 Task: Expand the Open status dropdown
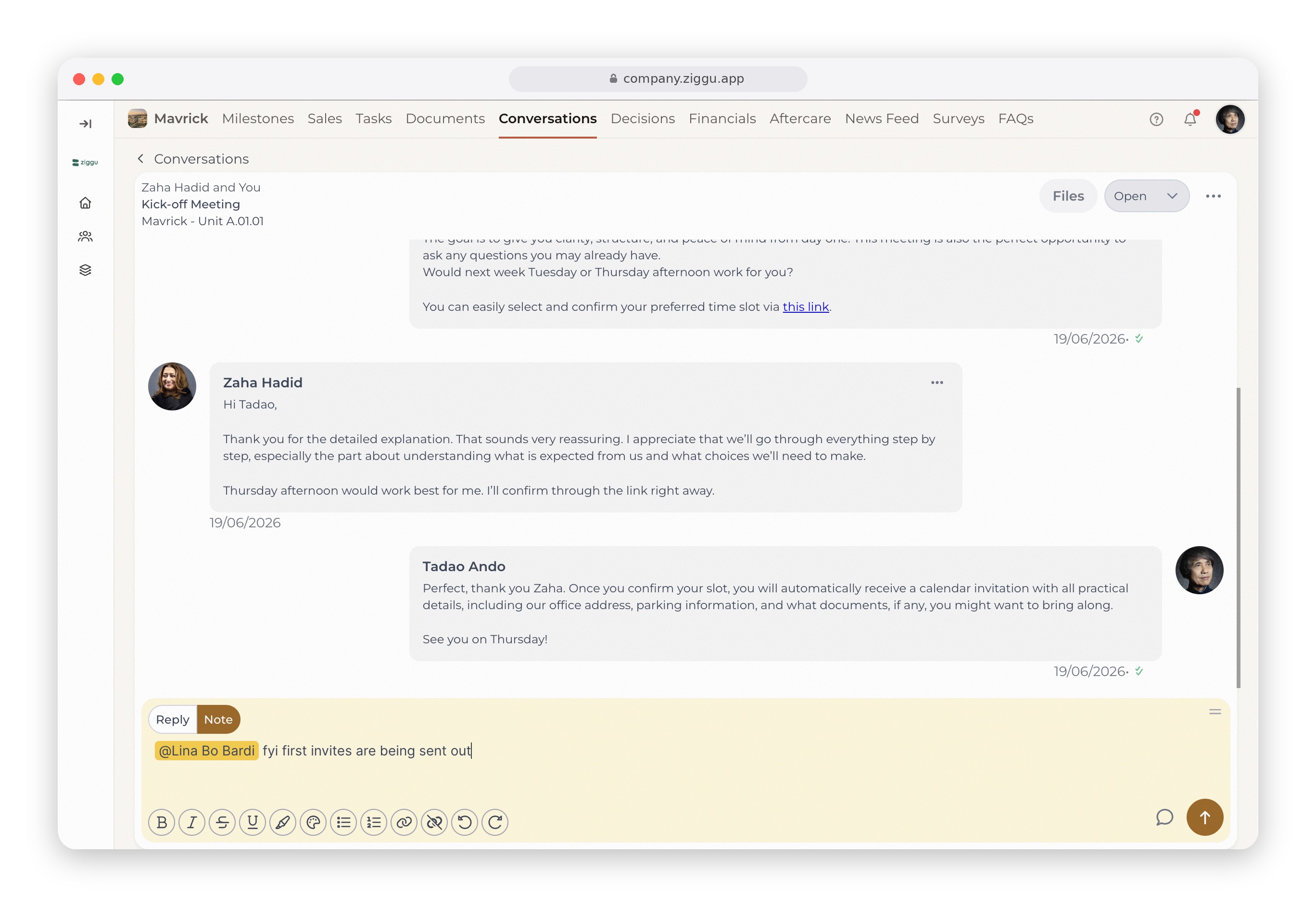click(1146, 196)
